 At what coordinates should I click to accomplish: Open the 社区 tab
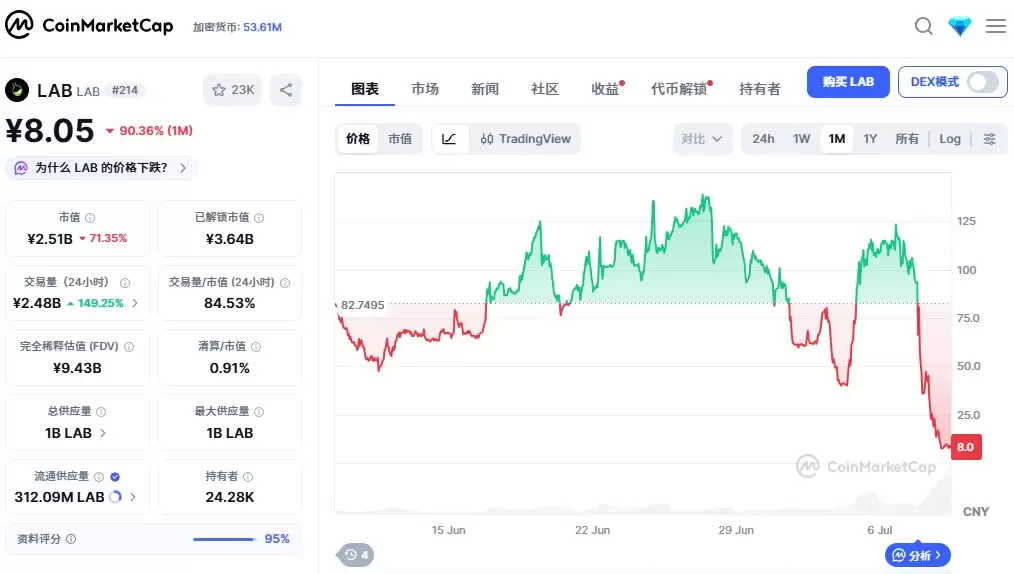[x=545, y=89]
